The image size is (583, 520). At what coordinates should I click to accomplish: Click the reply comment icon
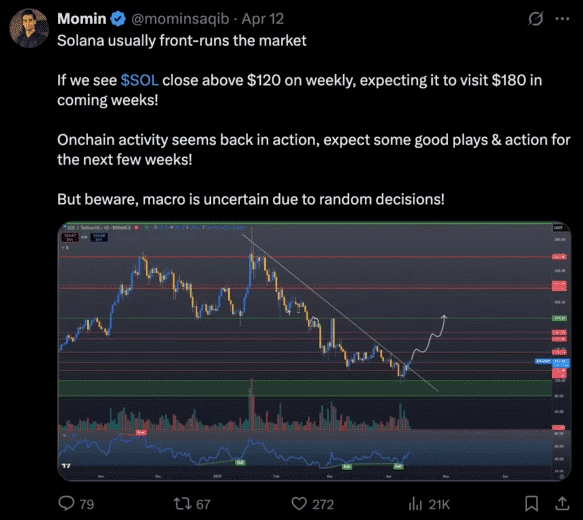[x=67, y=503]
